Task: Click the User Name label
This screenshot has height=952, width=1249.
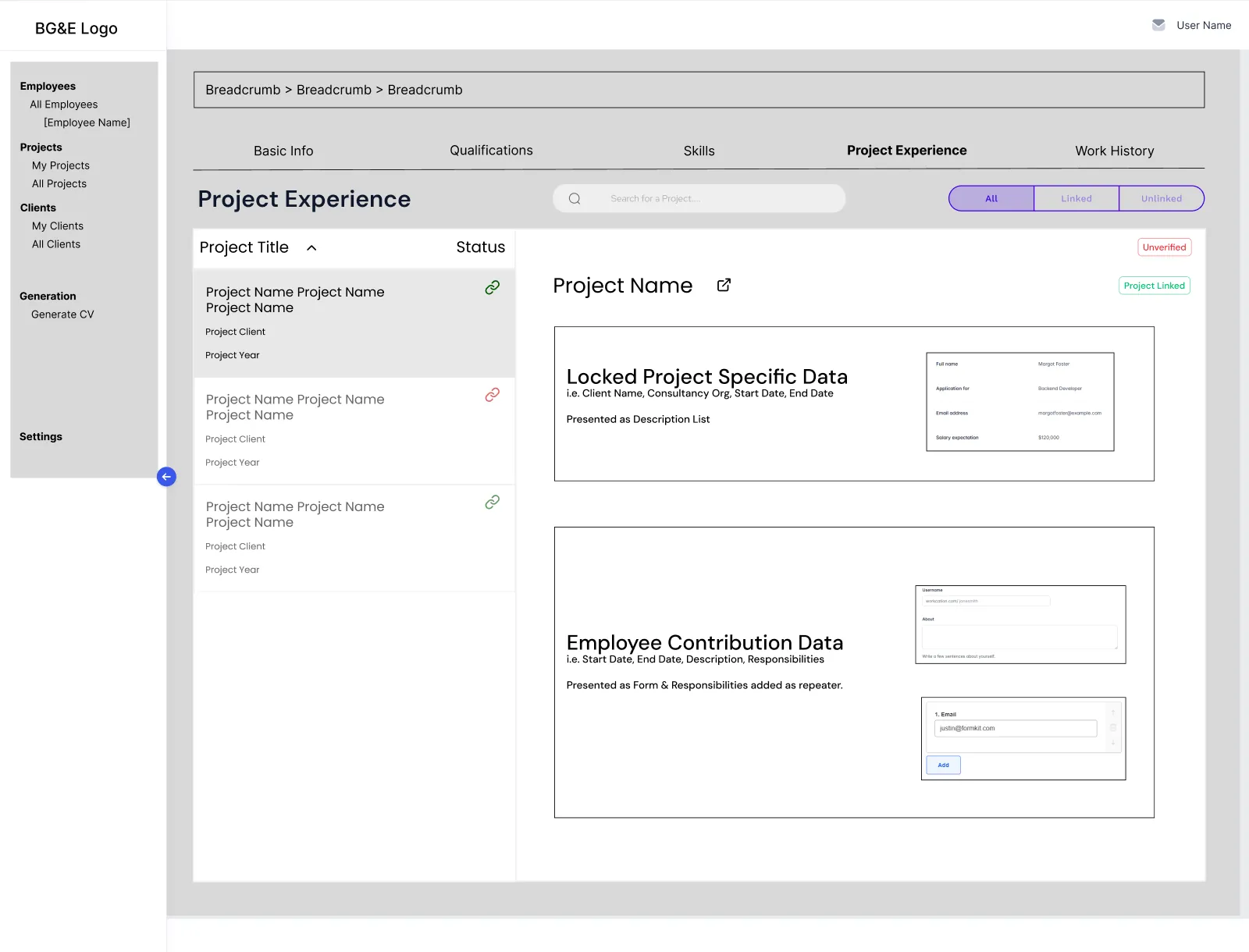Action: click(1204, 25)
